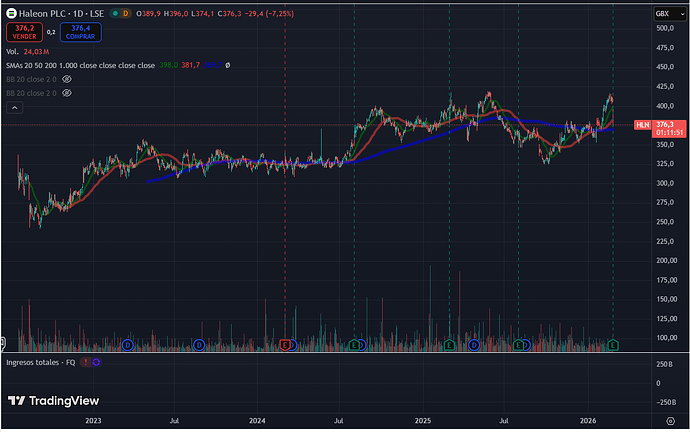Click the HLN price label on the axis
690x432 pixels.
(x=642, y=125)
